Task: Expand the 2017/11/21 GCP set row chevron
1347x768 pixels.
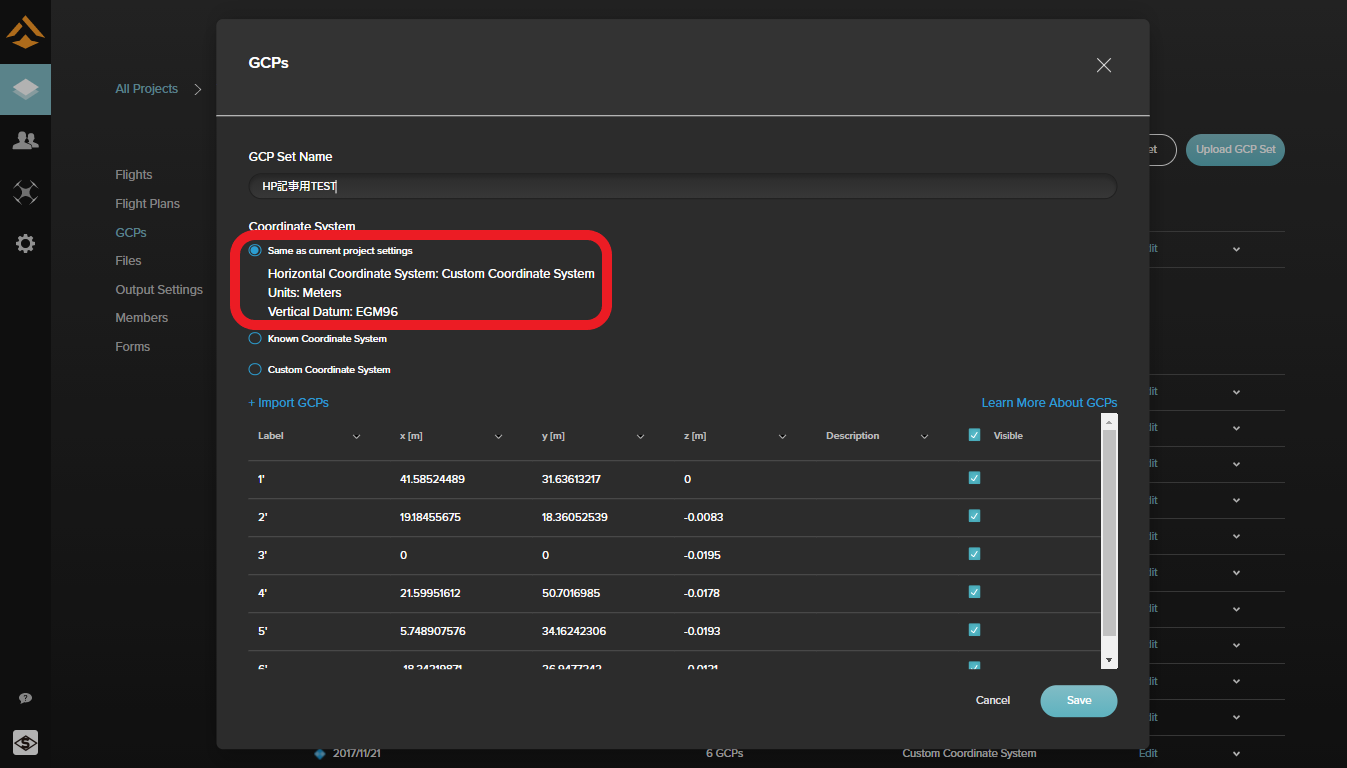Action: (x=1236, y=753)
